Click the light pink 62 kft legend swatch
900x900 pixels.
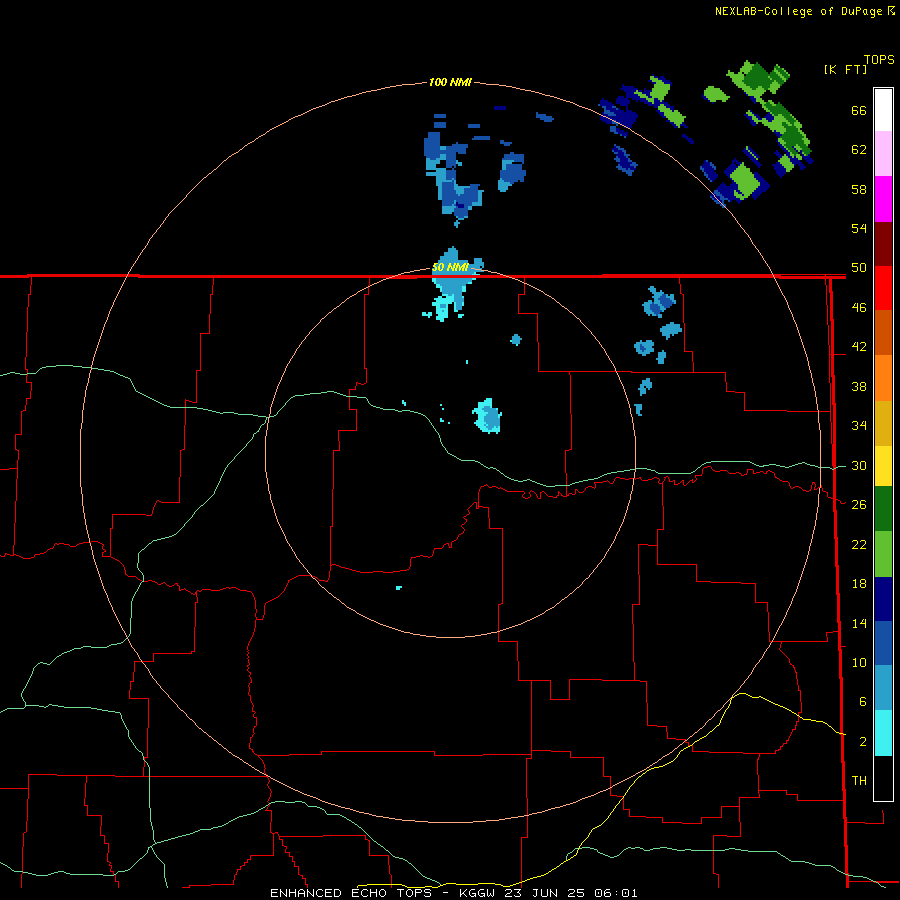coord(883,154)
